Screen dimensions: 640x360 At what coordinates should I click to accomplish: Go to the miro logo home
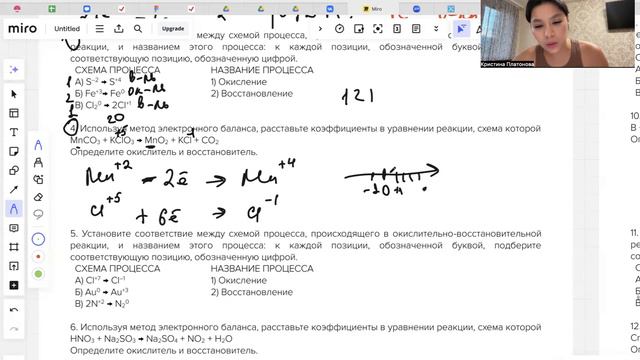pos(22,29)
